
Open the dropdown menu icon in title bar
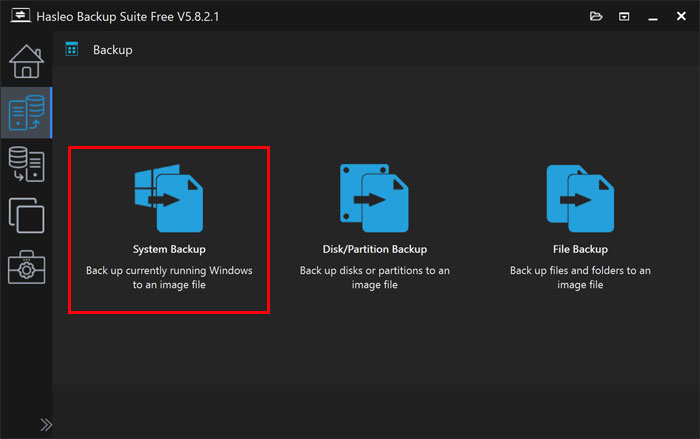(624, 17)
